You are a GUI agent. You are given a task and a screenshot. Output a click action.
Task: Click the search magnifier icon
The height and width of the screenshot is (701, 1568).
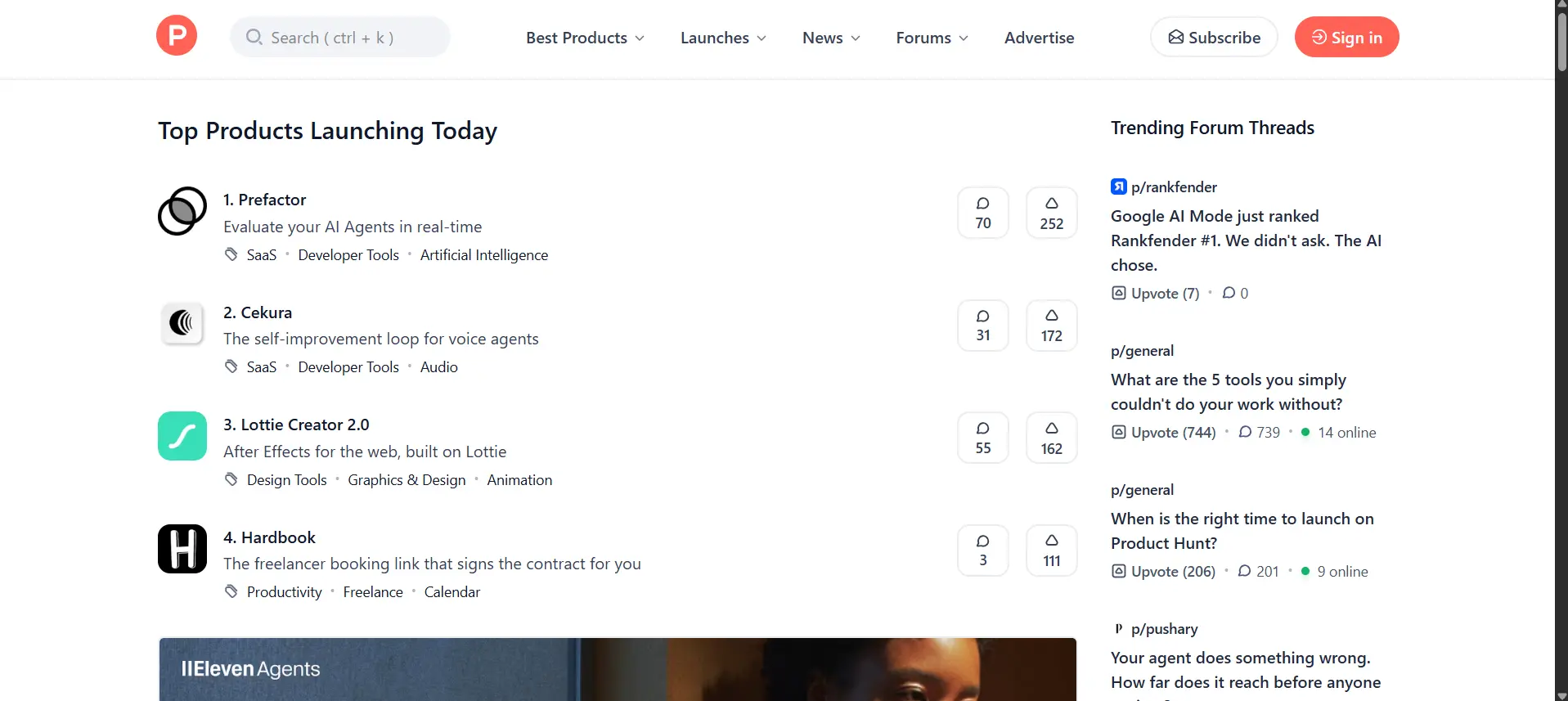click(x=254, y=37)
